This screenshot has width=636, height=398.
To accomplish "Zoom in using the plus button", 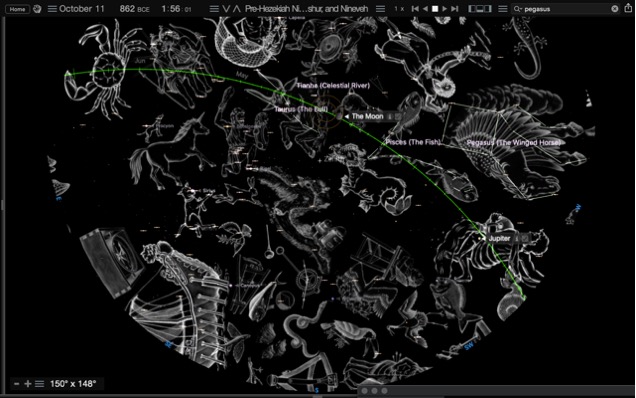I will 28,383.
